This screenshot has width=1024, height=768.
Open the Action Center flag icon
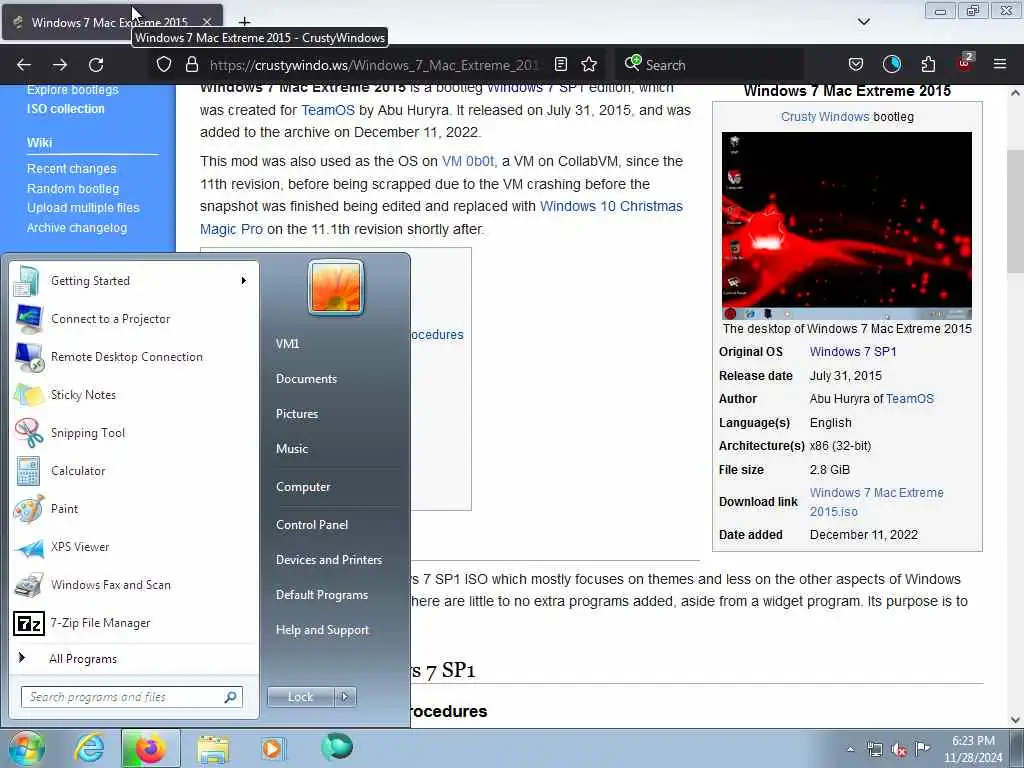(x=922, y=748)
